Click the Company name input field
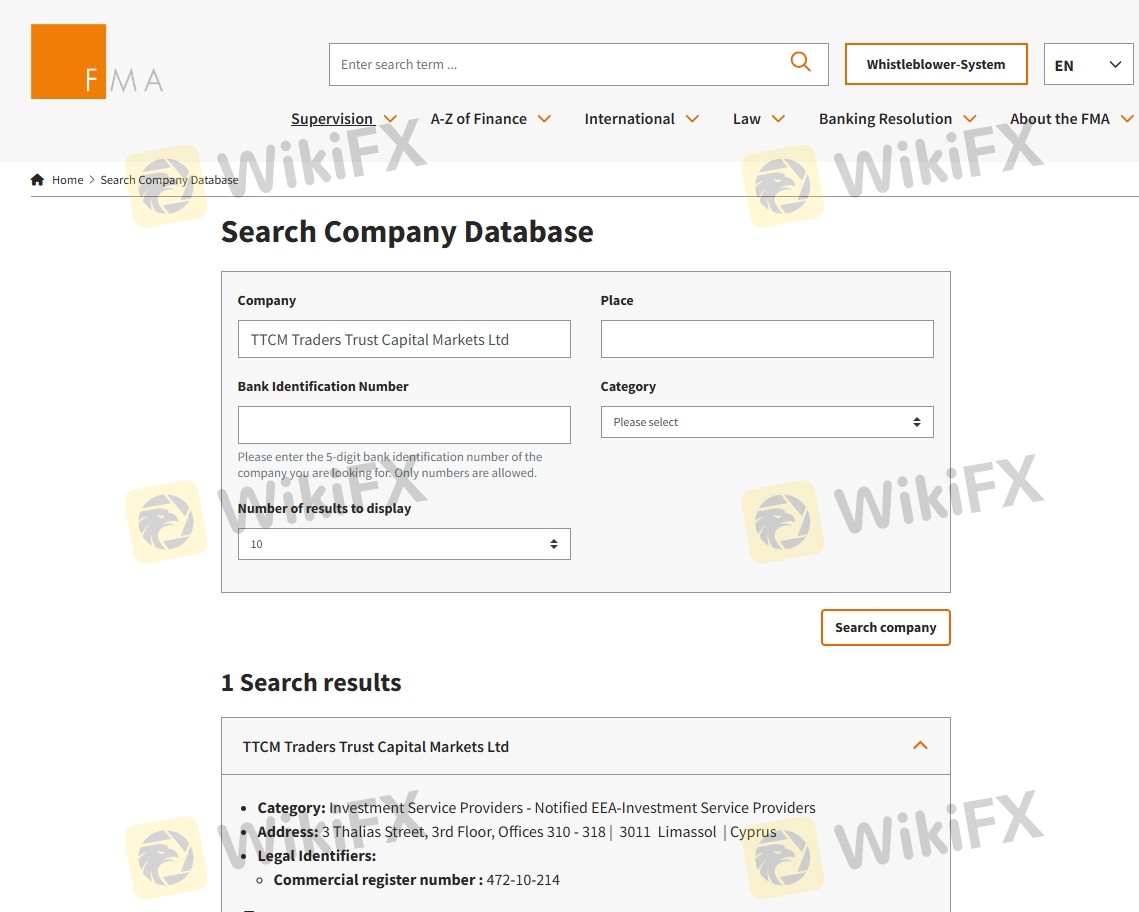Screen dimensions: 1139x912 [x=404, y=339]
